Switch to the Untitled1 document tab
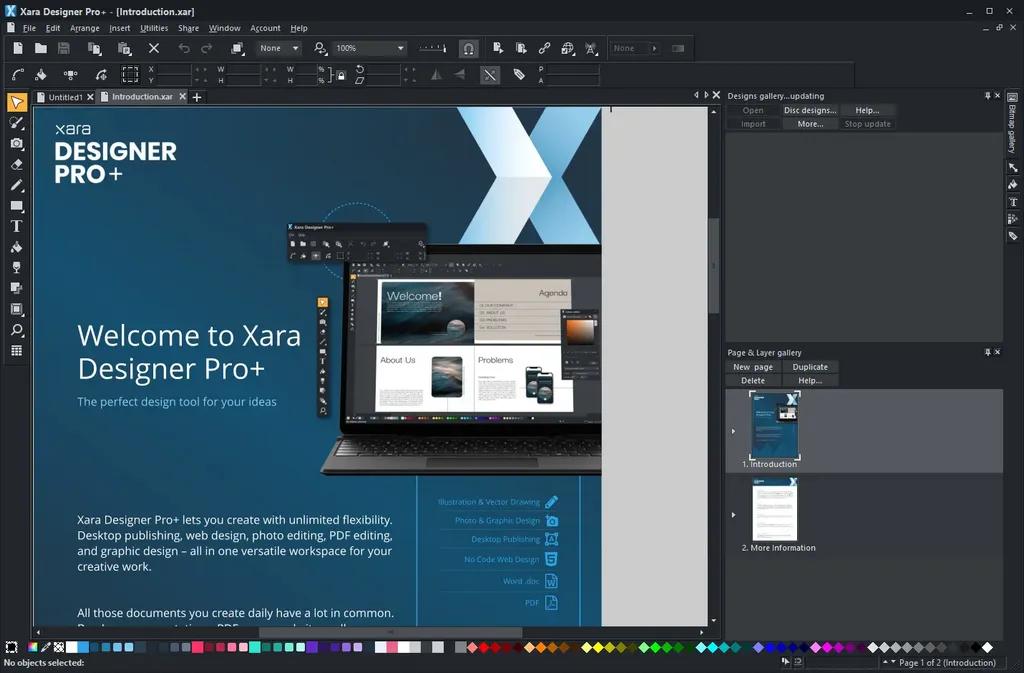Screen dimensions: 1024x673 coord(65,97)
